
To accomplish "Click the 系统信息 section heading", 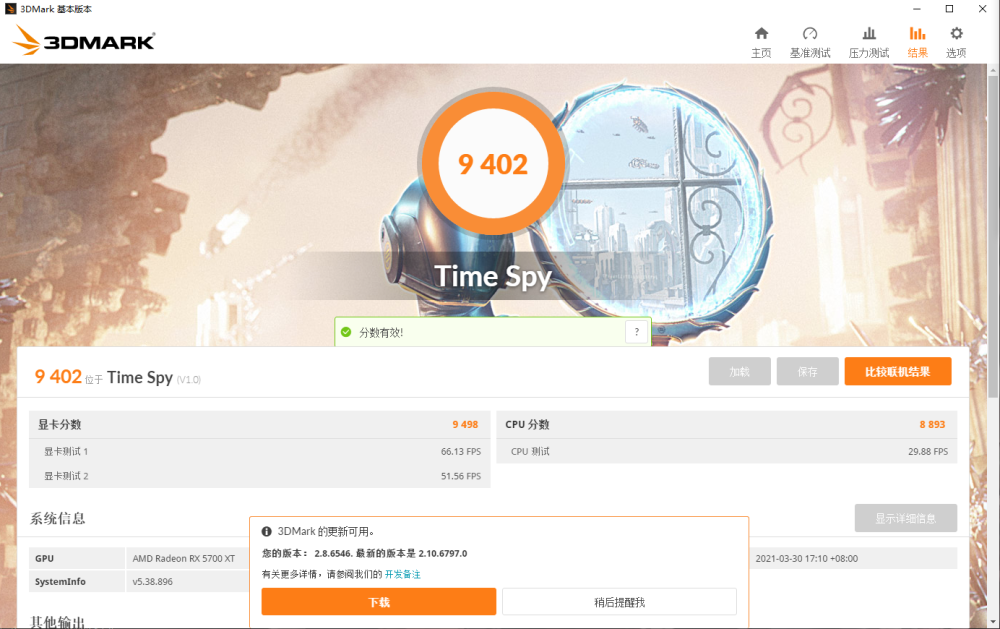I will 57,518.
